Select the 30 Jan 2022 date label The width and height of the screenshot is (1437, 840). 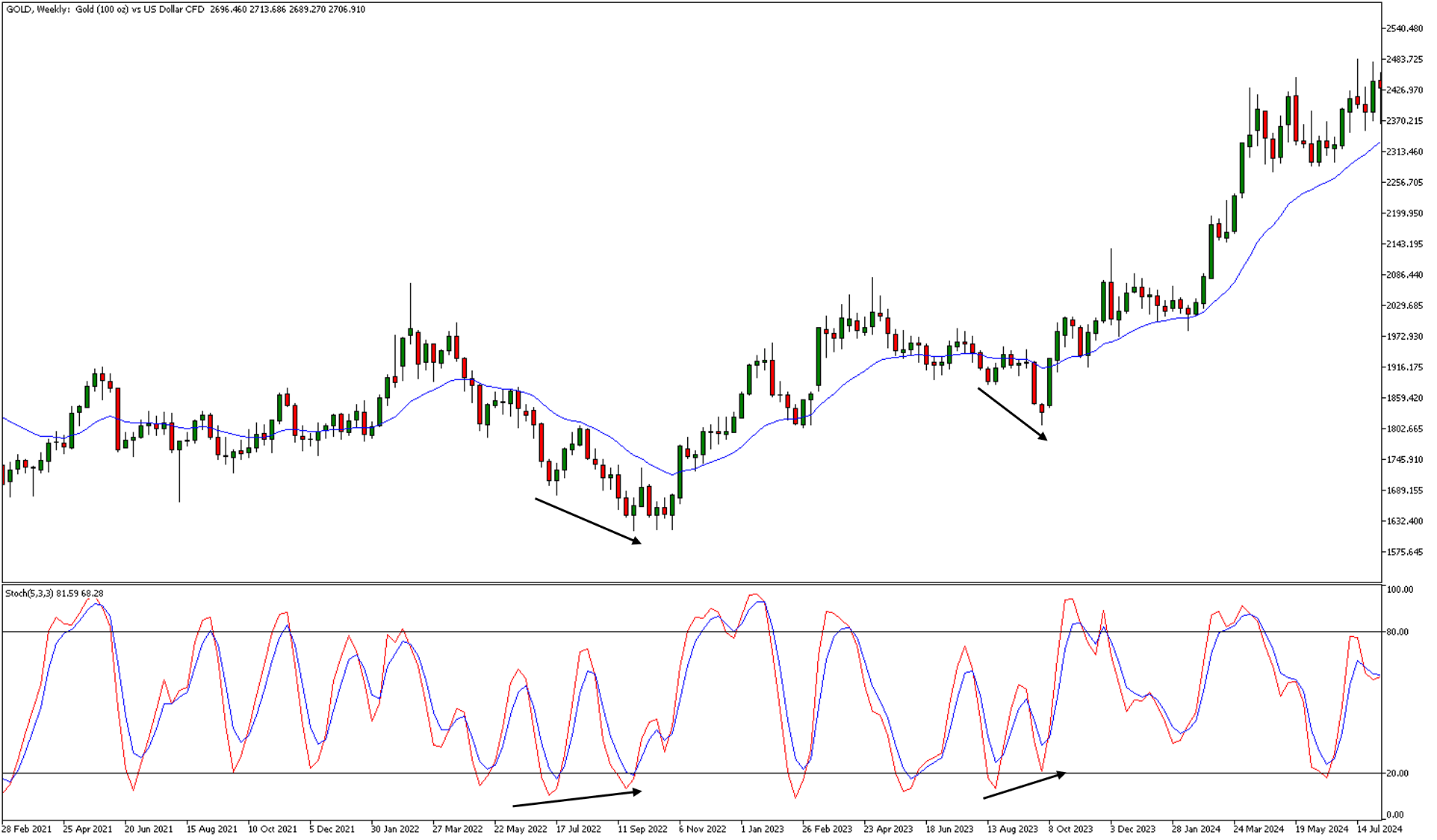click(395, 829)
